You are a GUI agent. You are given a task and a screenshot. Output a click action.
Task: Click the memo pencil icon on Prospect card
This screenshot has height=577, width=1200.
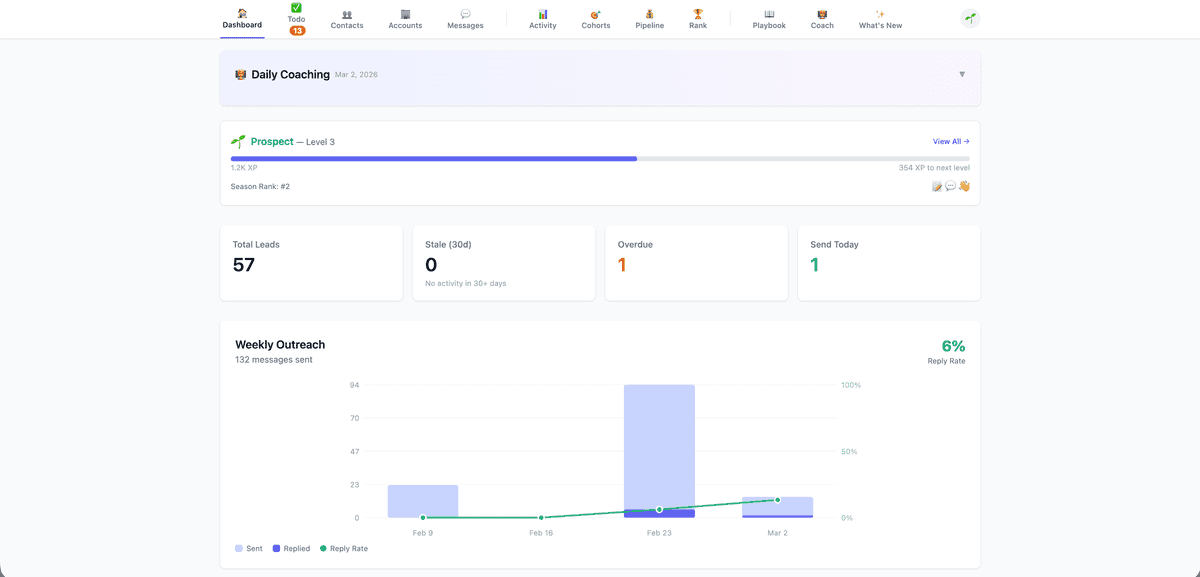[x=937, y=185]
